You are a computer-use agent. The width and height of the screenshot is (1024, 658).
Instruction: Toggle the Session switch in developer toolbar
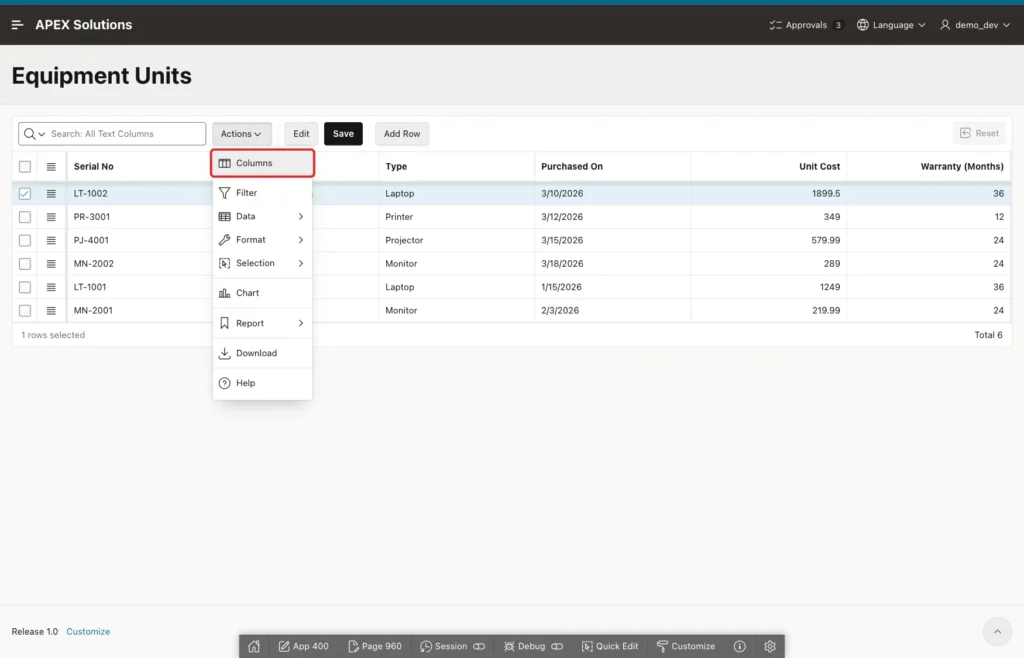pyautogui.click(x=479, y=646)
